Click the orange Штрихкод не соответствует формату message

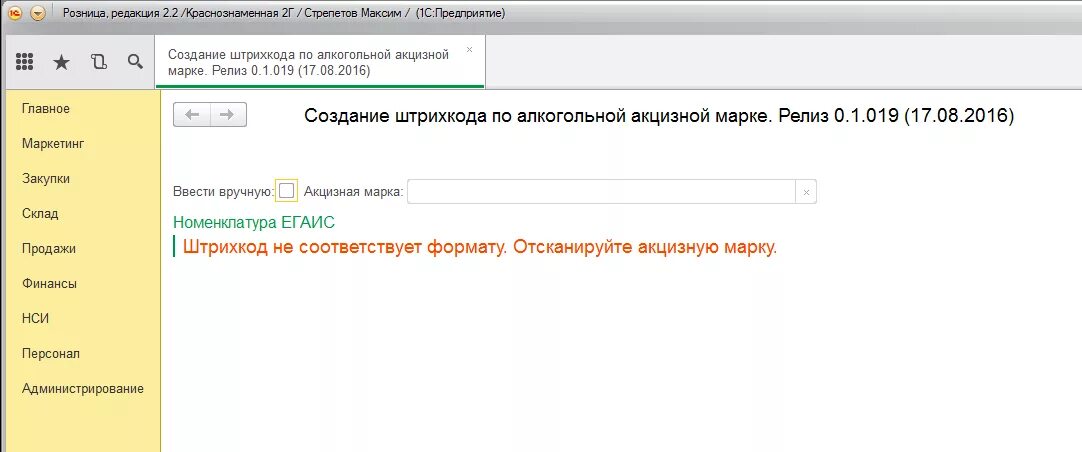coord(480,246)
